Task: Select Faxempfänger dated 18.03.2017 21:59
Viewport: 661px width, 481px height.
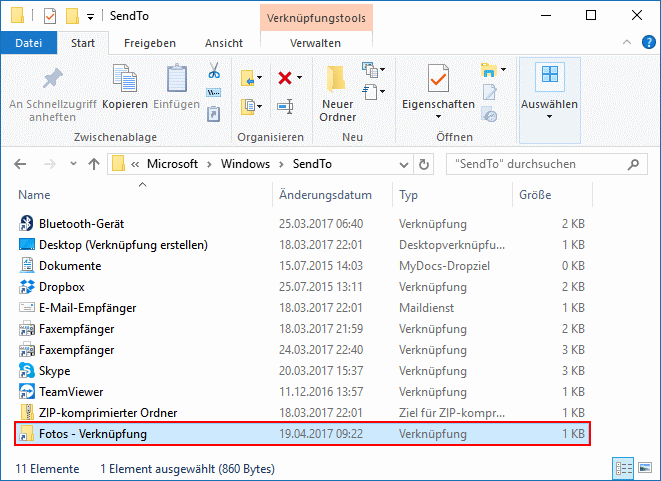Action: (x=303, y=329)
